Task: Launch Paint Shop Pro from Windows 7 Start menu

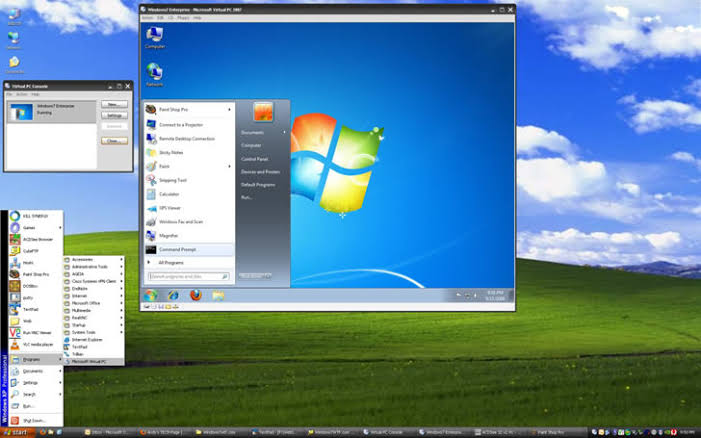Action: tap(189, 110)
